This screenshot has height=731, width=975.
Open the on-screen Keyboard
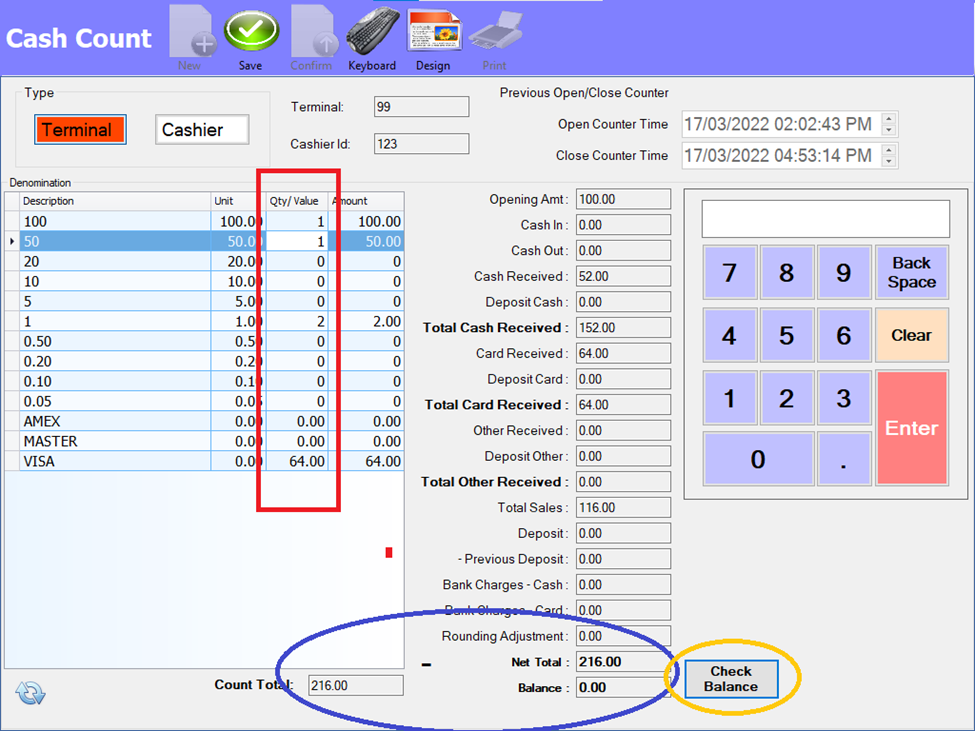point(372,35)
